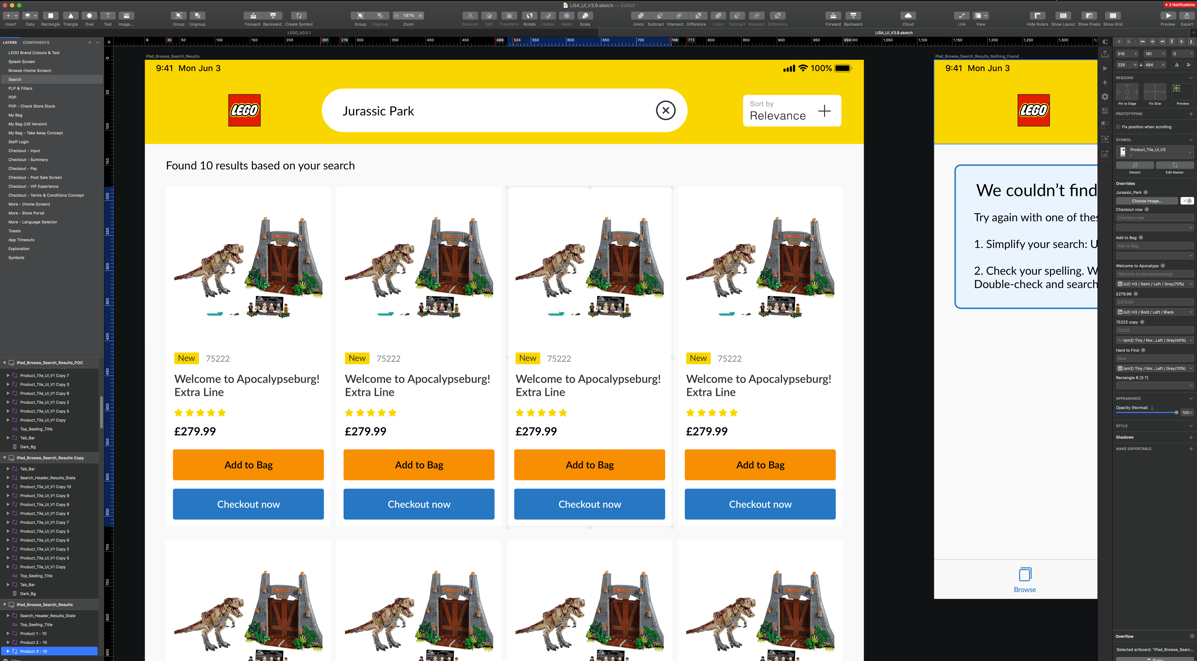Toggle Show Pixels in the toolbar
1197x661 pixels.
coord(1089,15)
